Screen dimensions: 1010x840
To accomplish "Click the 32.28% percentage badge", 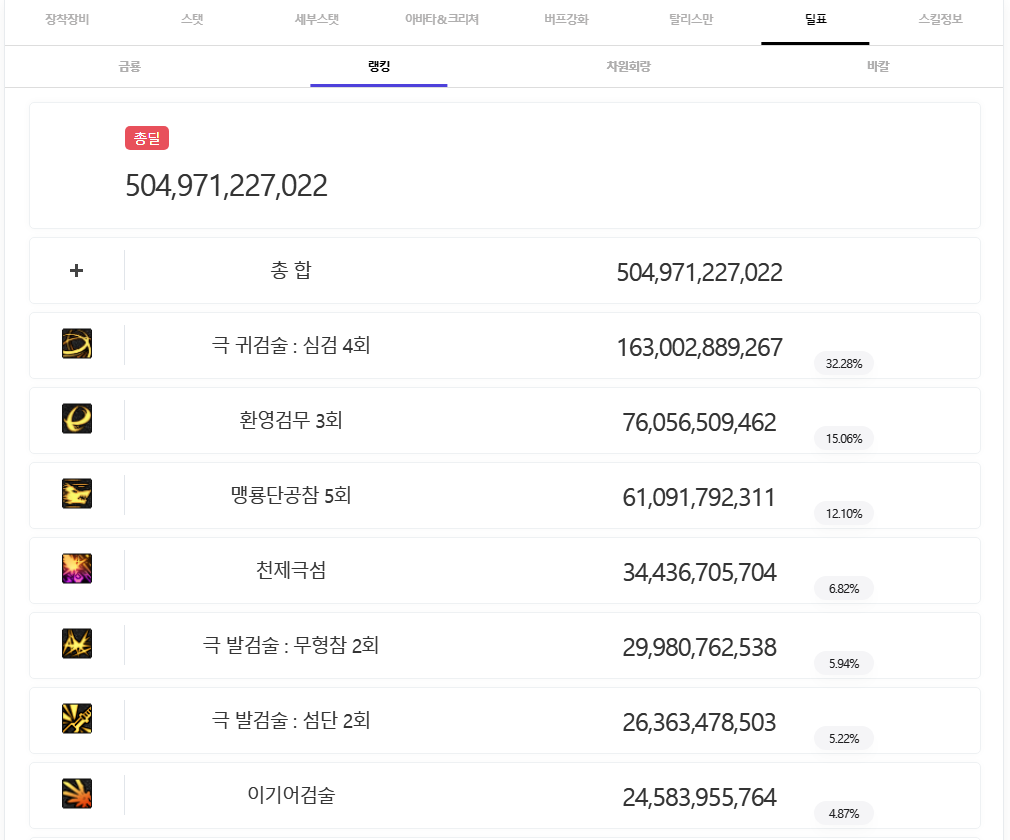I will click(x=844, y=363).
